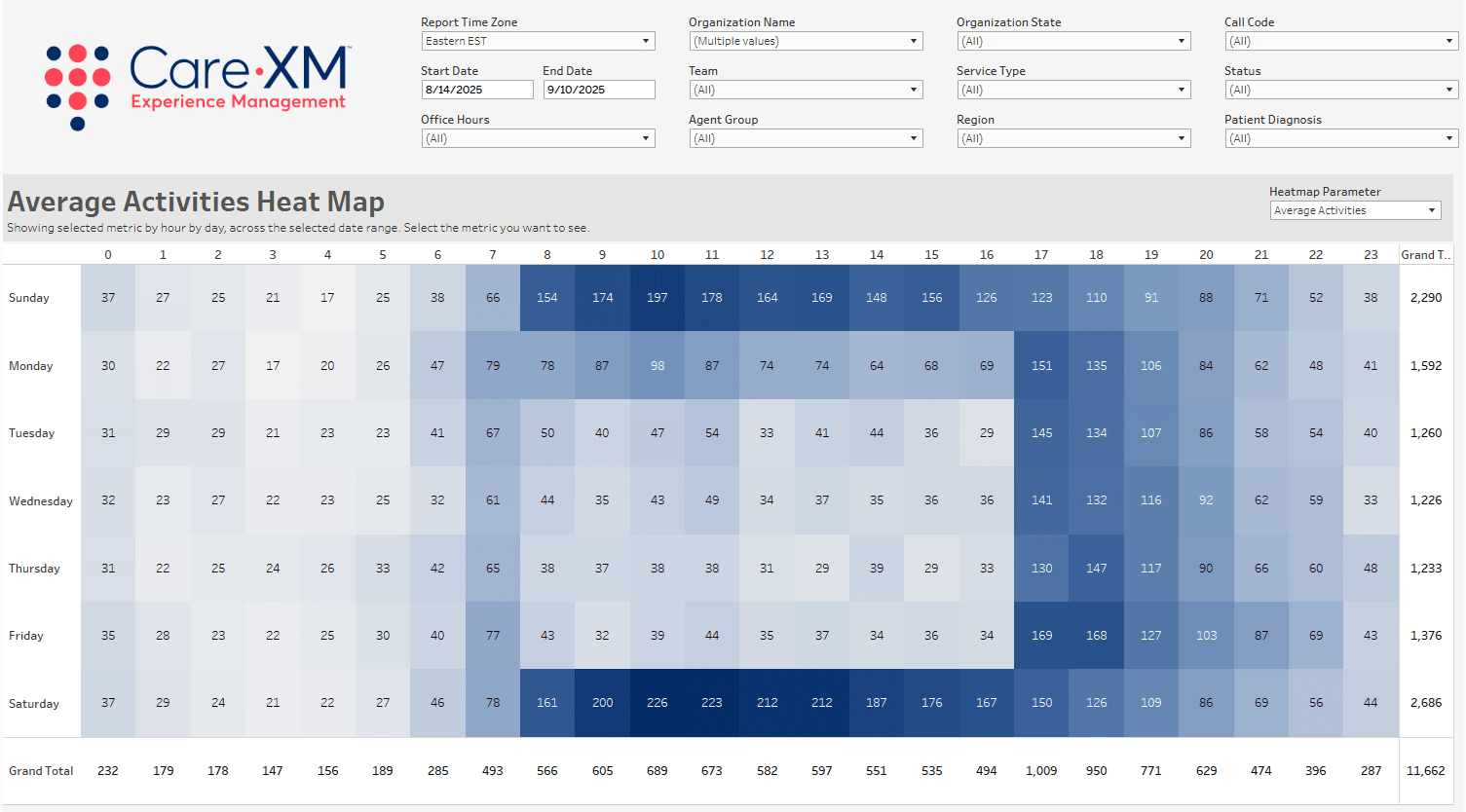The width and height of the screenshot is (1466, 812).
Task: Click the Agent Group dropdown arrow
Action: [914, 138]
